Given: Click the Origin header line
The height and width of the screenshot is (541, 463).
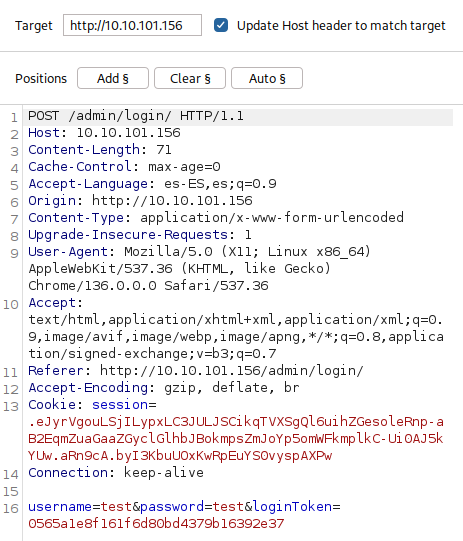Looking at the screenshot, I should (x=140, y=200).
